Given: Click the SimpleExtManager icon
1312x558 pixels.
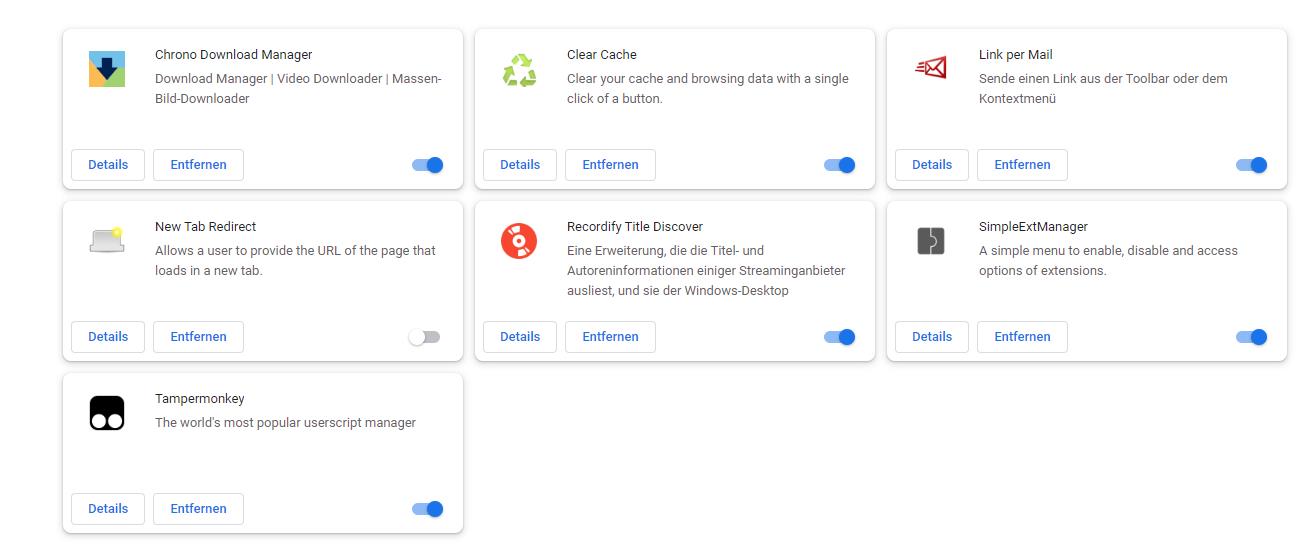Looking at the screenshot, I should [x=931, y=241].
